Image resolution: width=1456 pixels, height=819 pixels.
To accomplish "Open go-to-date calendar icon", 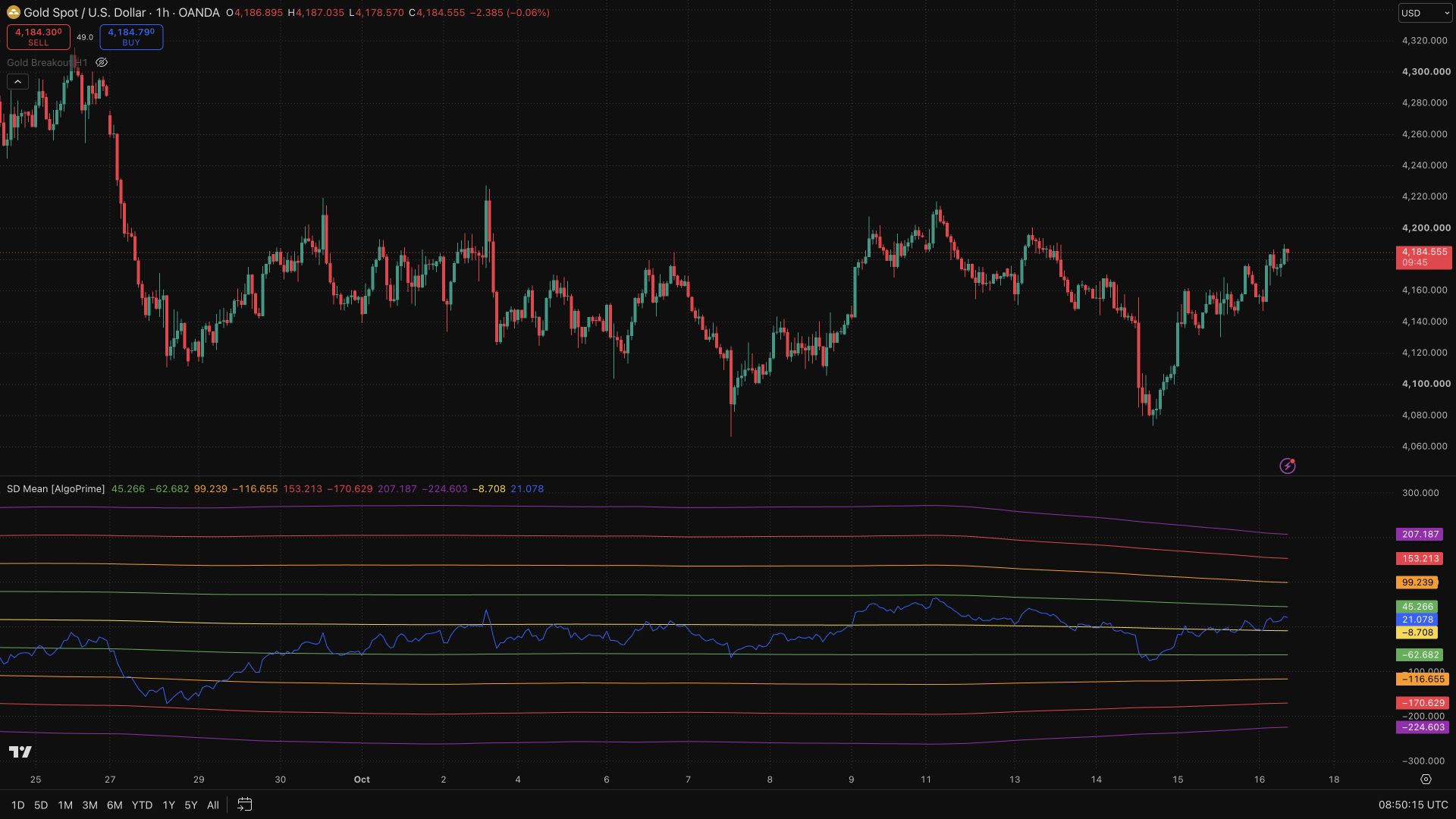I will [x=244, y=805].
